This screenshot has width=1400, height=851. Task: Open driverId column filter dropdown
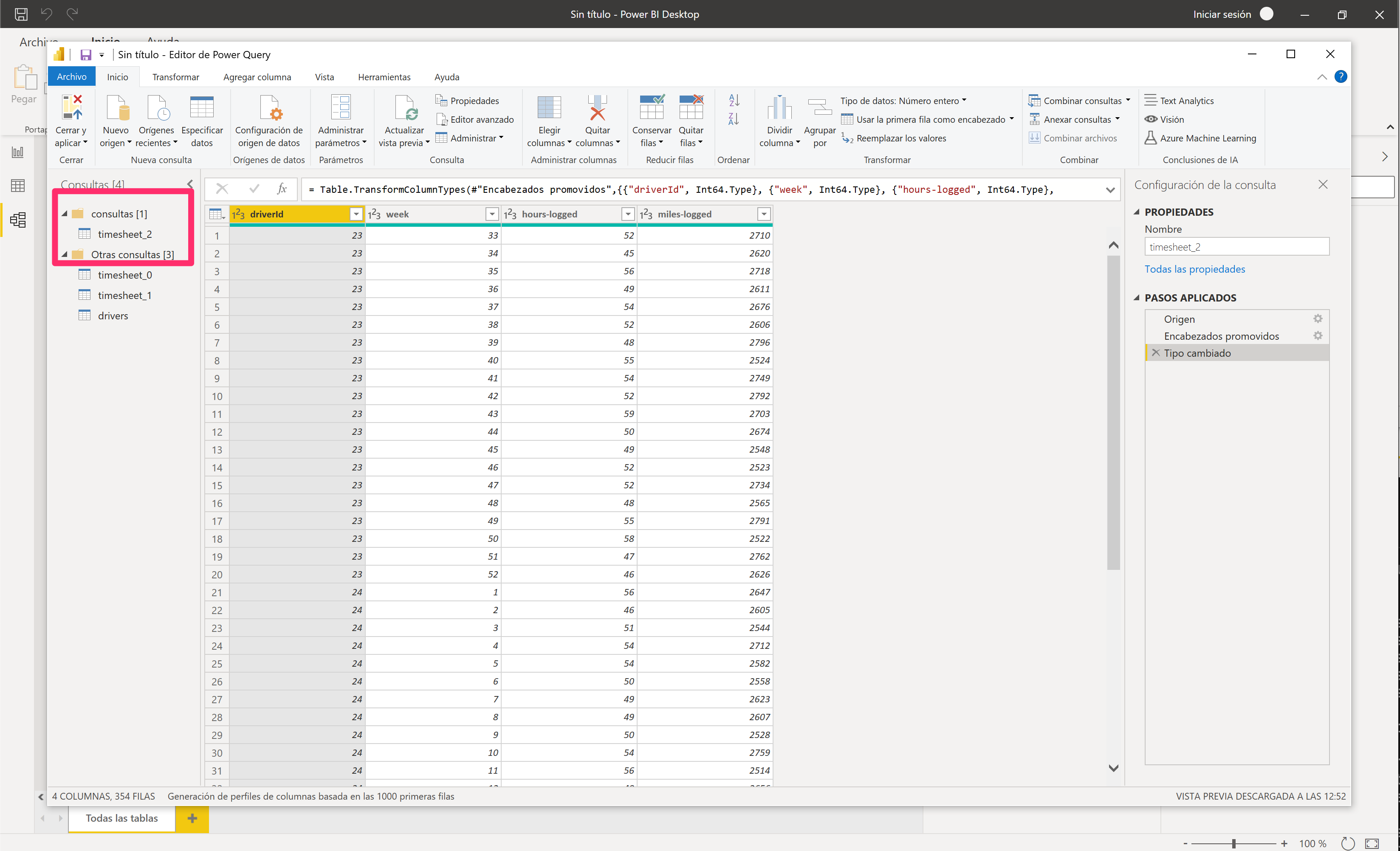coord(356,214)
